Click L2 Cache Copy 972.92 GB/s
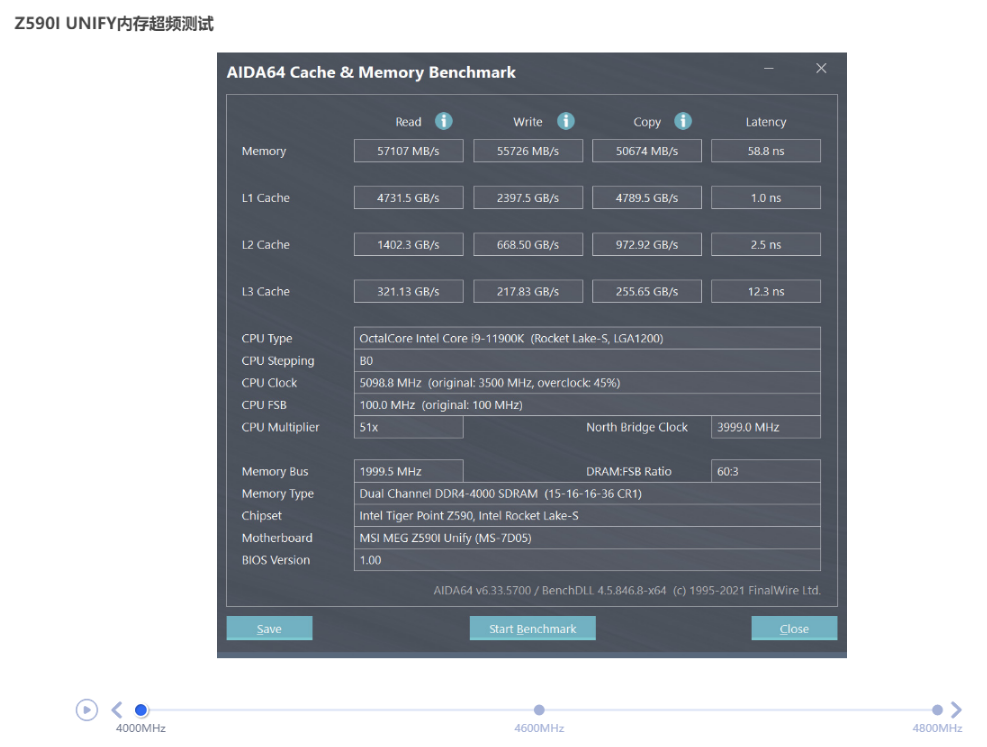Image resolution: width=987 pixels, height=747 pixels. click(x=647, y=244)
